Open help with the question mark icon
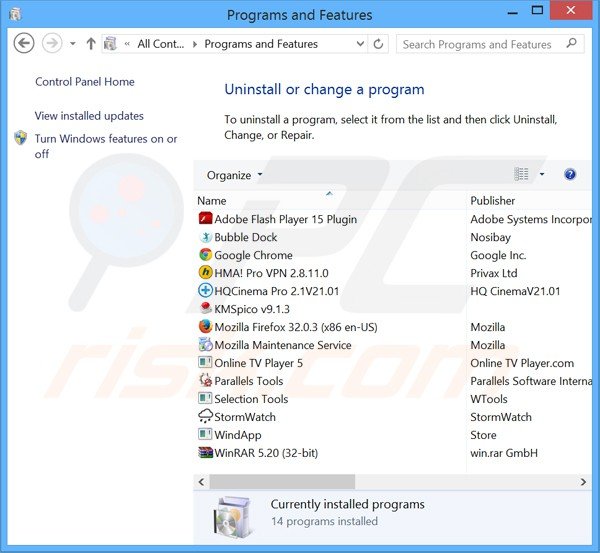 tap(570, 175)
